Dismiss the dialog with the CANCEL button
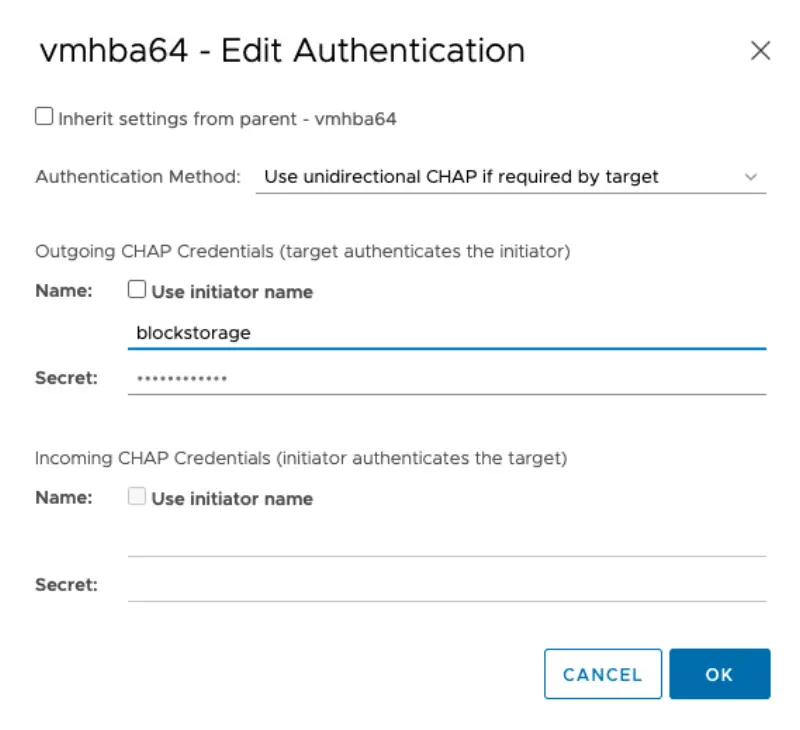This screenshot has width=800, height=730. [x=602, y=674]
